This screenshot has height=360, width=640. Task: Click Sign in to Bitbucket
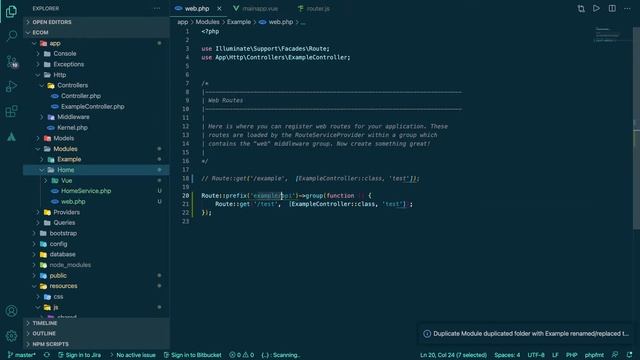(x=192, y=355)
